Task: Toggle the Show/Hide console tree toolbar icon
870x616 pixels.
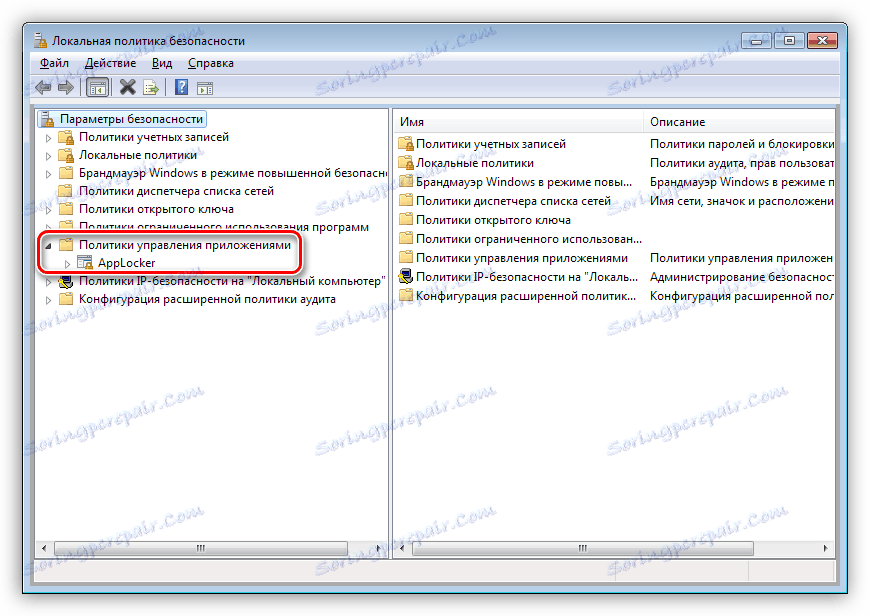Action: click(x=96, y=87)
